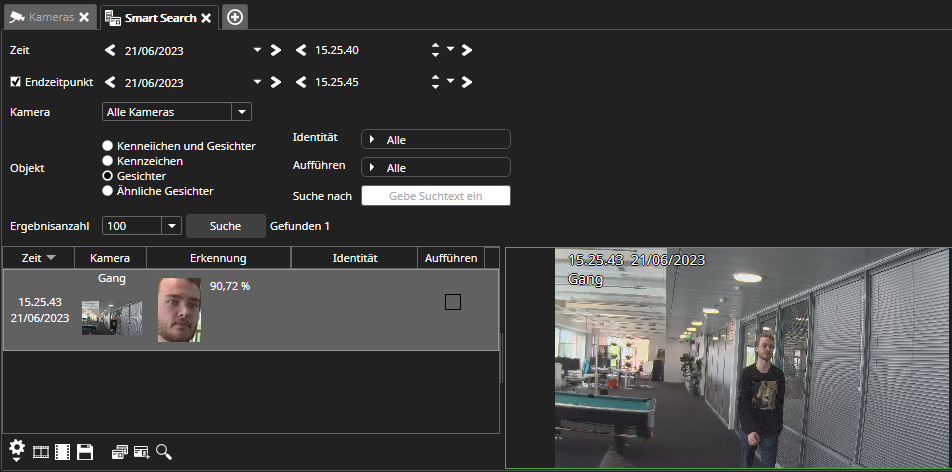Click the vertical film reel icon

63,452
